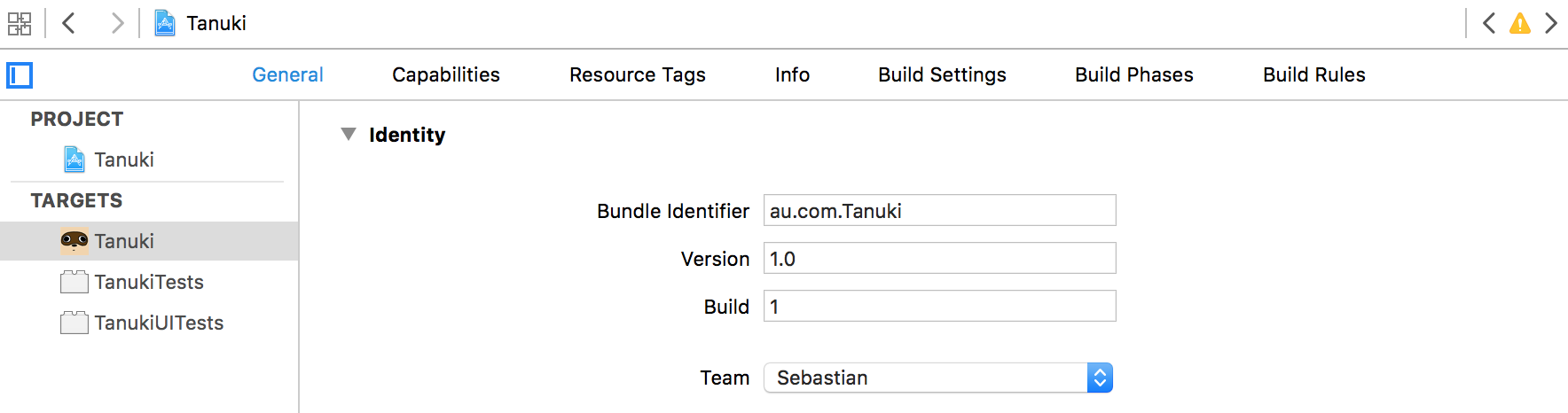Click the Version number field

point(940,259)
